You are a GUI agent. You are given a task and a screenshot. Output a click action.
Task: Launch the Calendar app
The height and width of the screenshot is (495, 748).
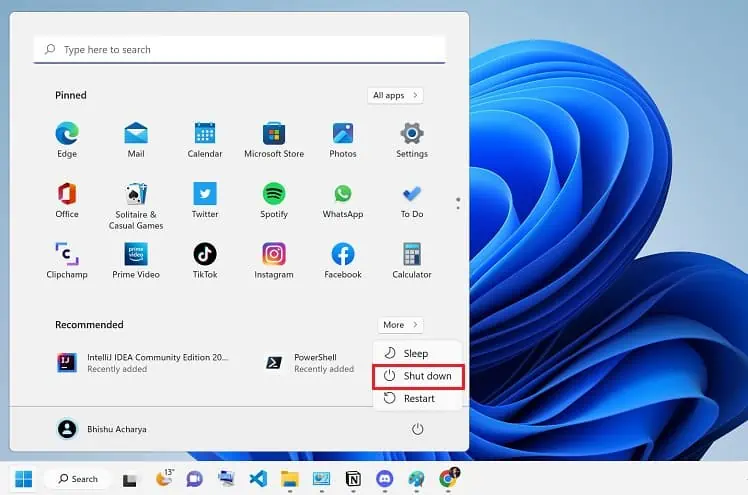coord(205,139)
